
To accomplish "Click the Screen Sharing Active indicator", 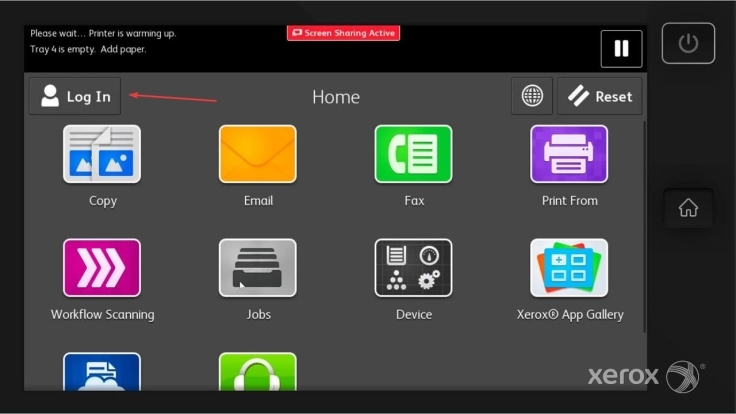I will coord(343,33).
